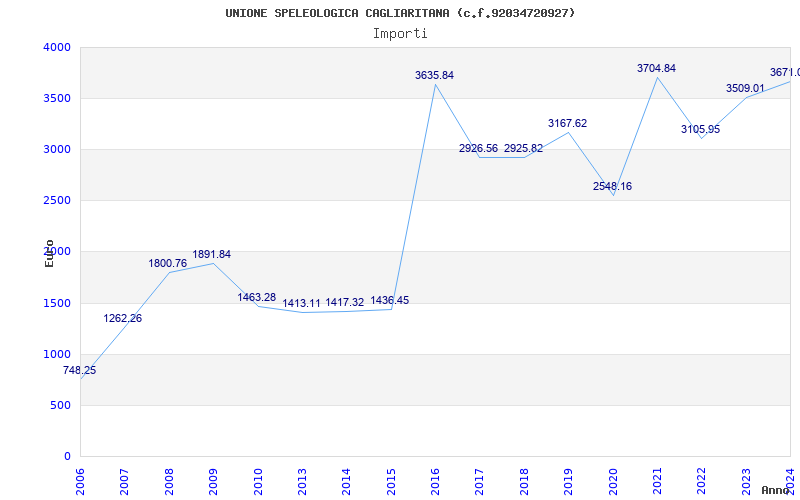
Task: Click the y-axis tick 4000
Action: coord(57,47)
